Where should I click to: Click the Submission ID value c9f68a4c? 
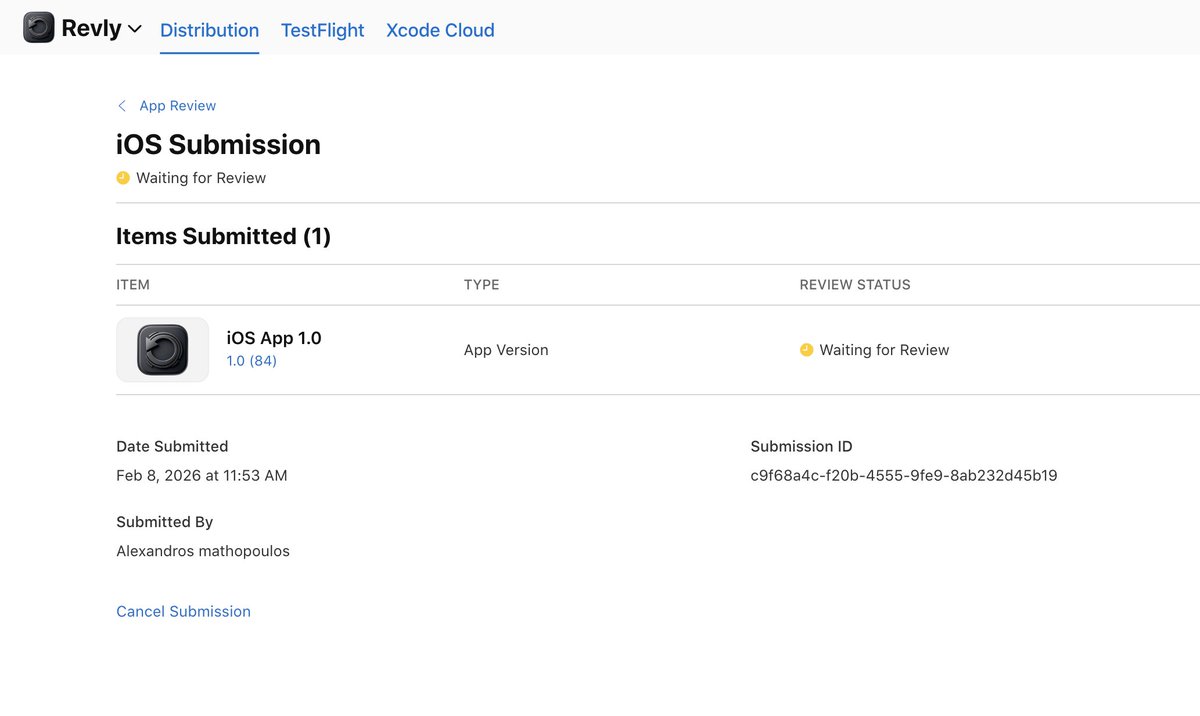[904, 476]
